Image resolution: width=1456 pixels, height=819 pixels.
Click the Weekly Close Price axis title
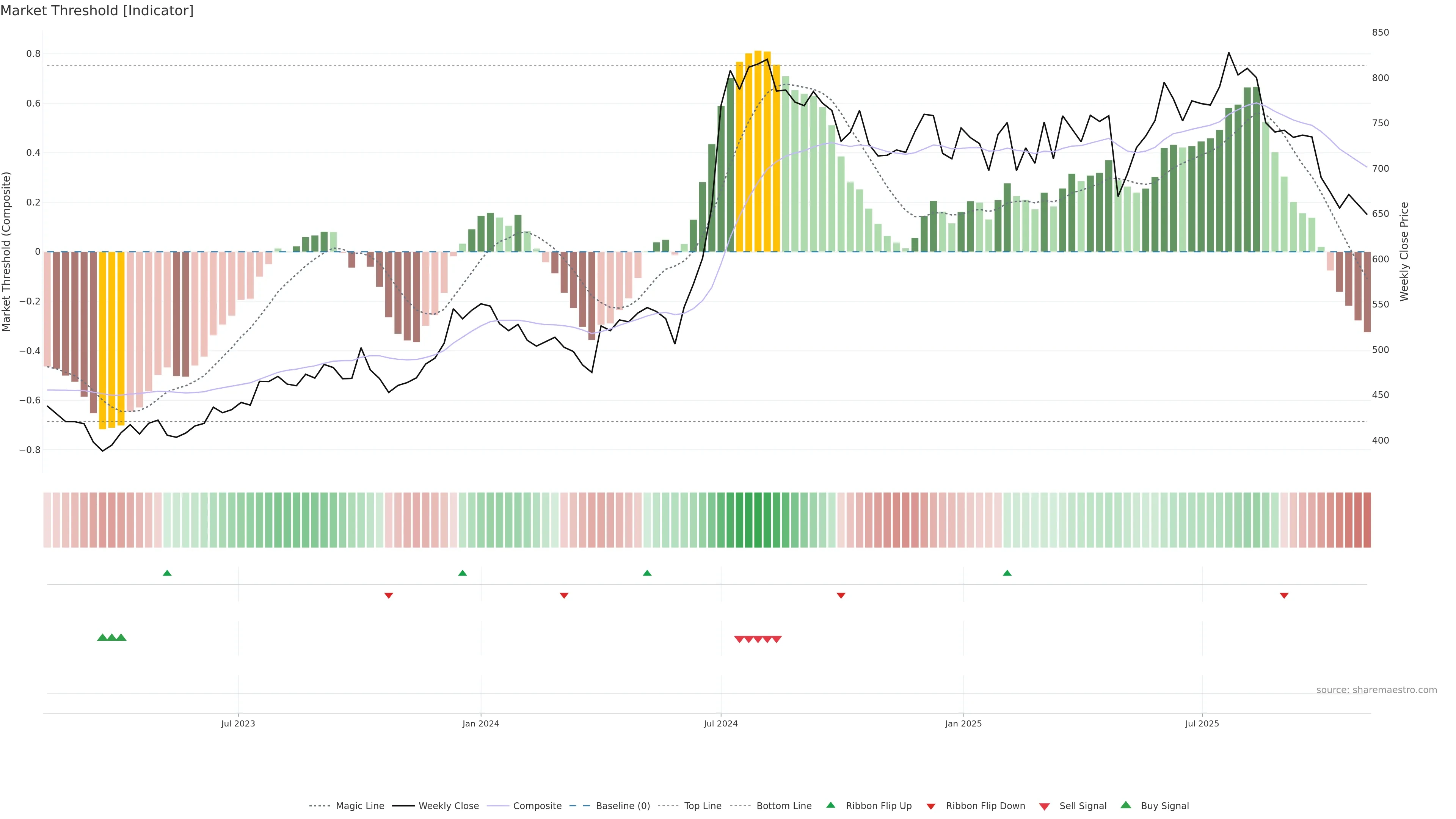pos(1404,251)
